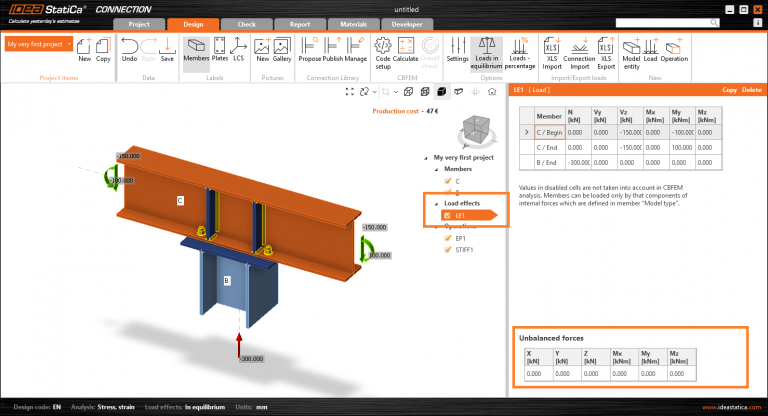Start XLS Import of loads

click(552, 53)
